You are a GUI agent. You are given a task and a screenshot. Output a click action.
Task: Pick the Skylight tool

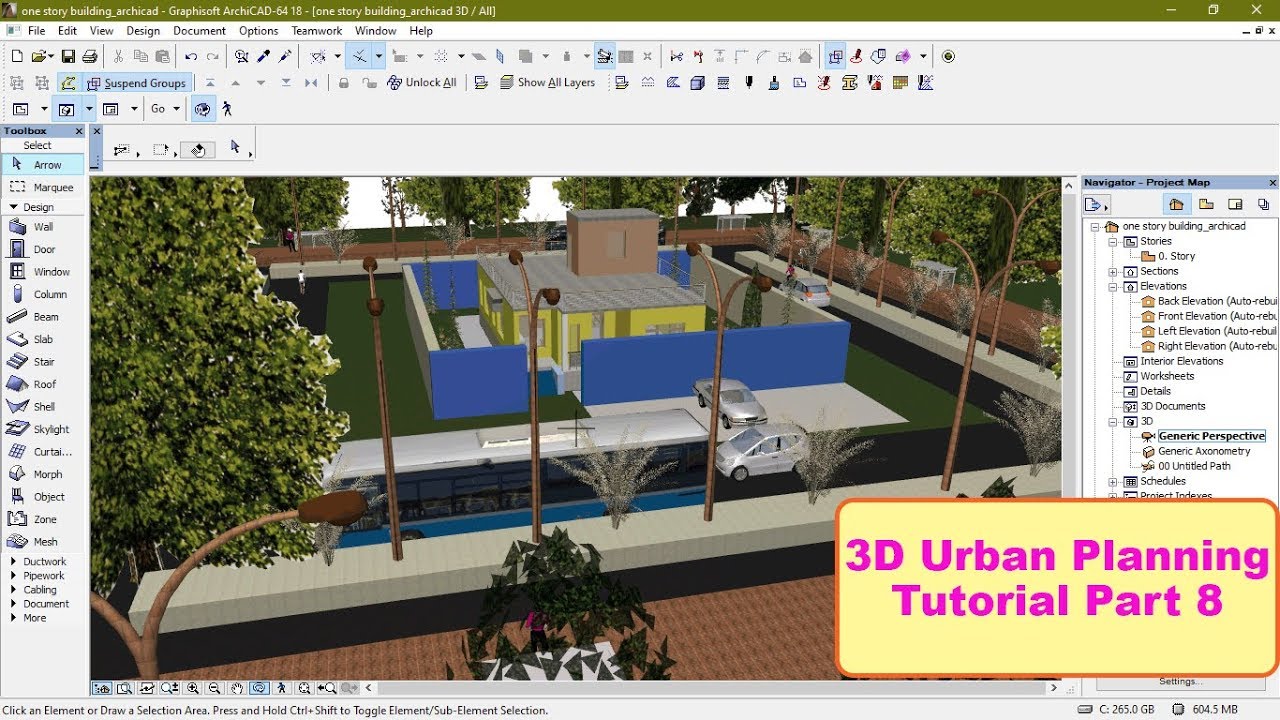tap(44, 430)
